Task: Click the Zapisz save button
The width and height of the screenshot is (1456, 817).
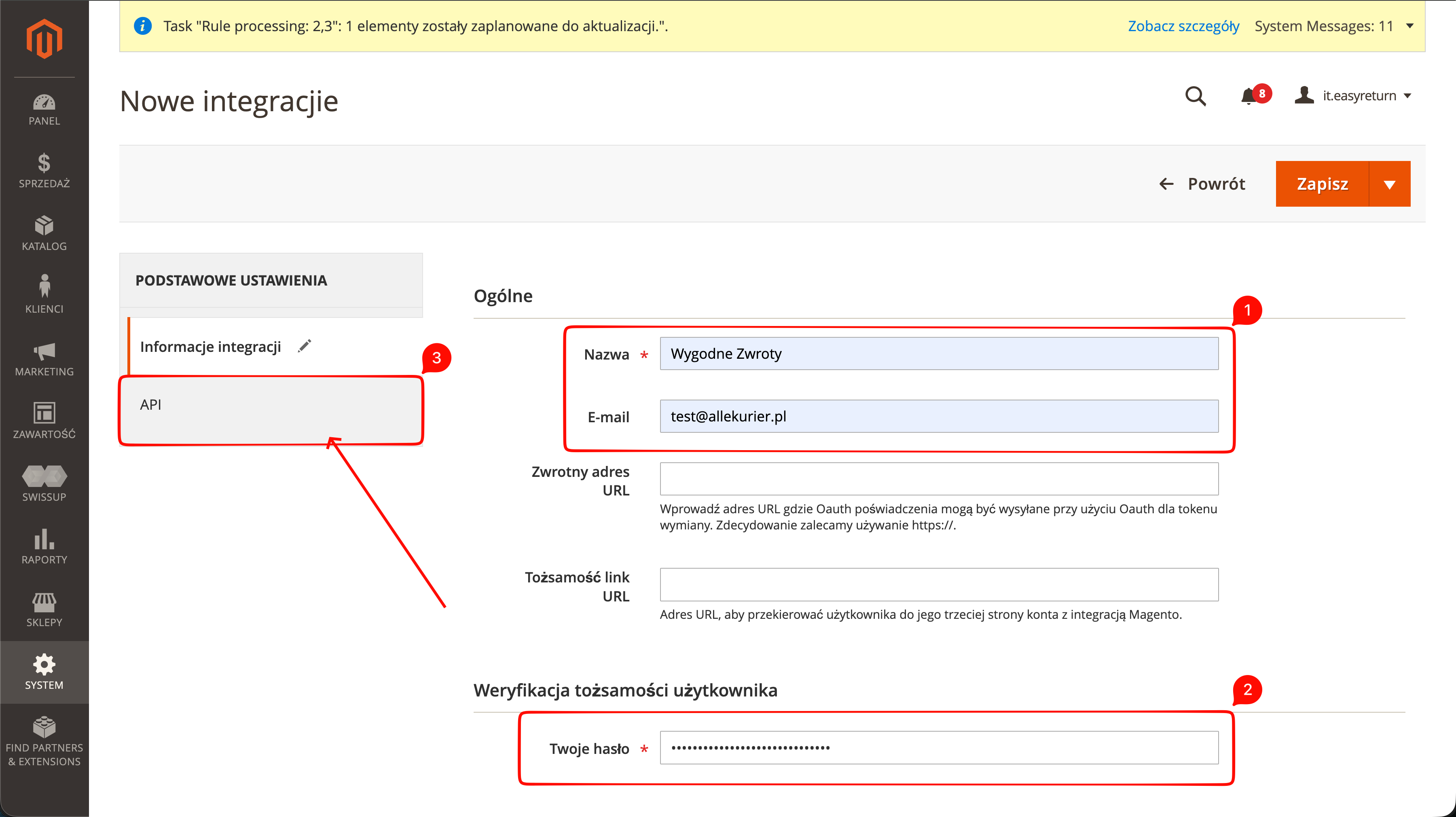Action: (1322, 184)
